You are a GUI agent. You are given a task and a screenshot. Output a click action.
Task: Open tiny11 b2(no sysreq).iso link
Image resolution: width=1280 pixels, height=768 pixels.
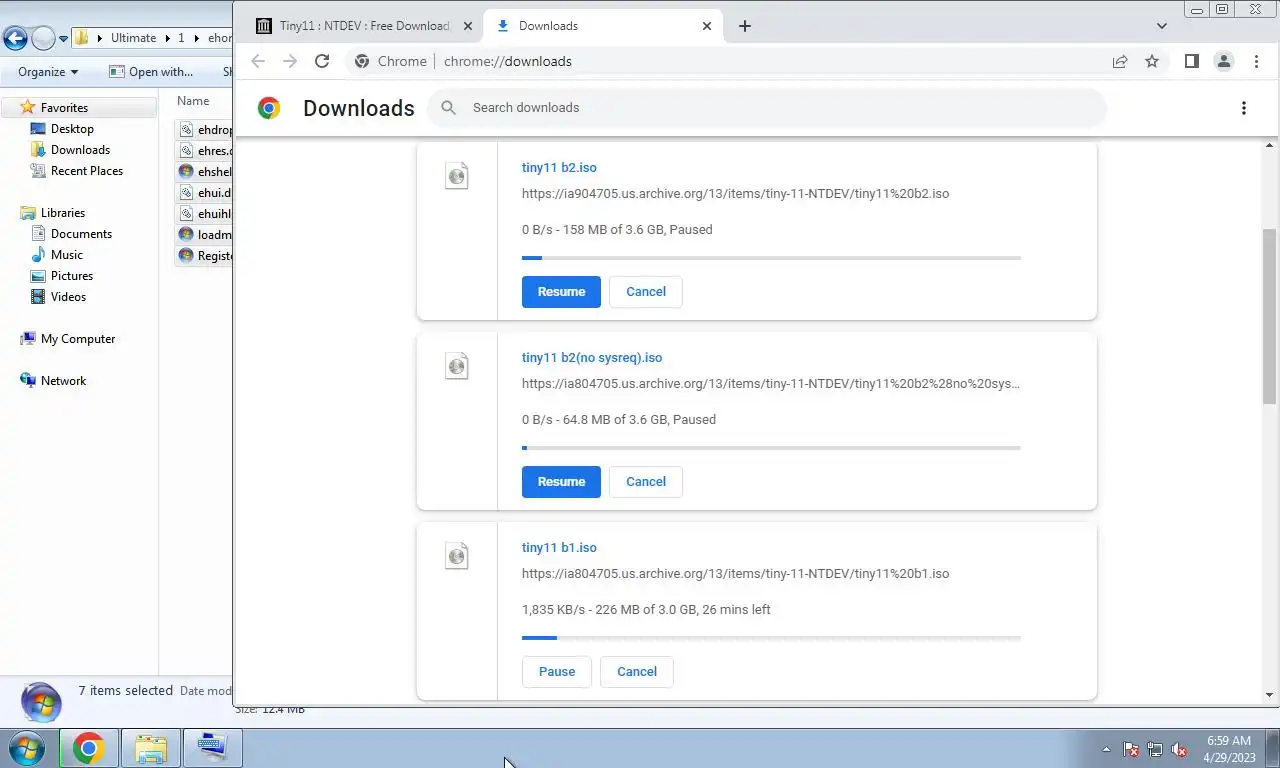(x=592, y=358)
